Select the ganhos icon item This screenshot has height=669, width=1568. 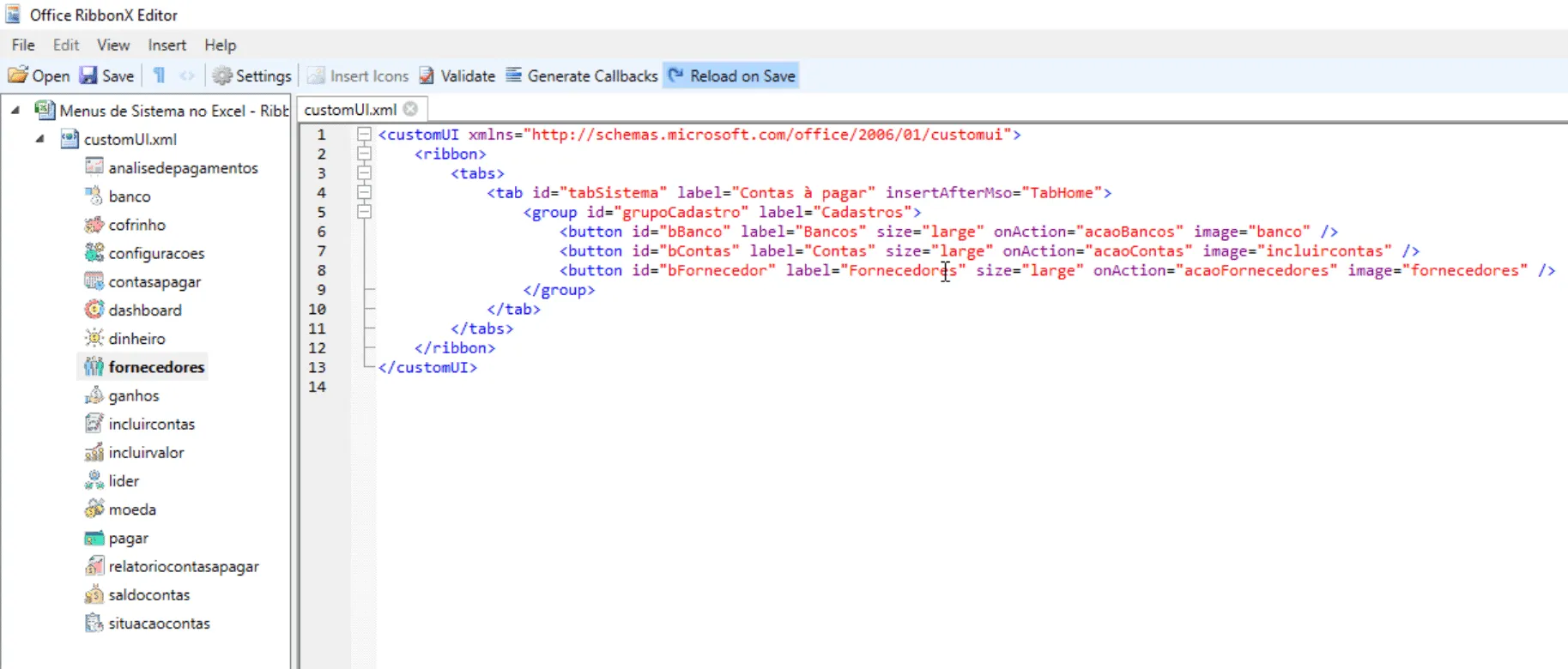click(x=122, y=395)
